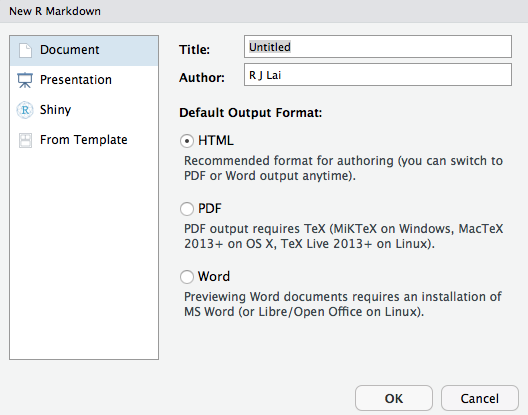Choose Document in the type list
This screenshot has width=528, height=415.
click(84, 51)
